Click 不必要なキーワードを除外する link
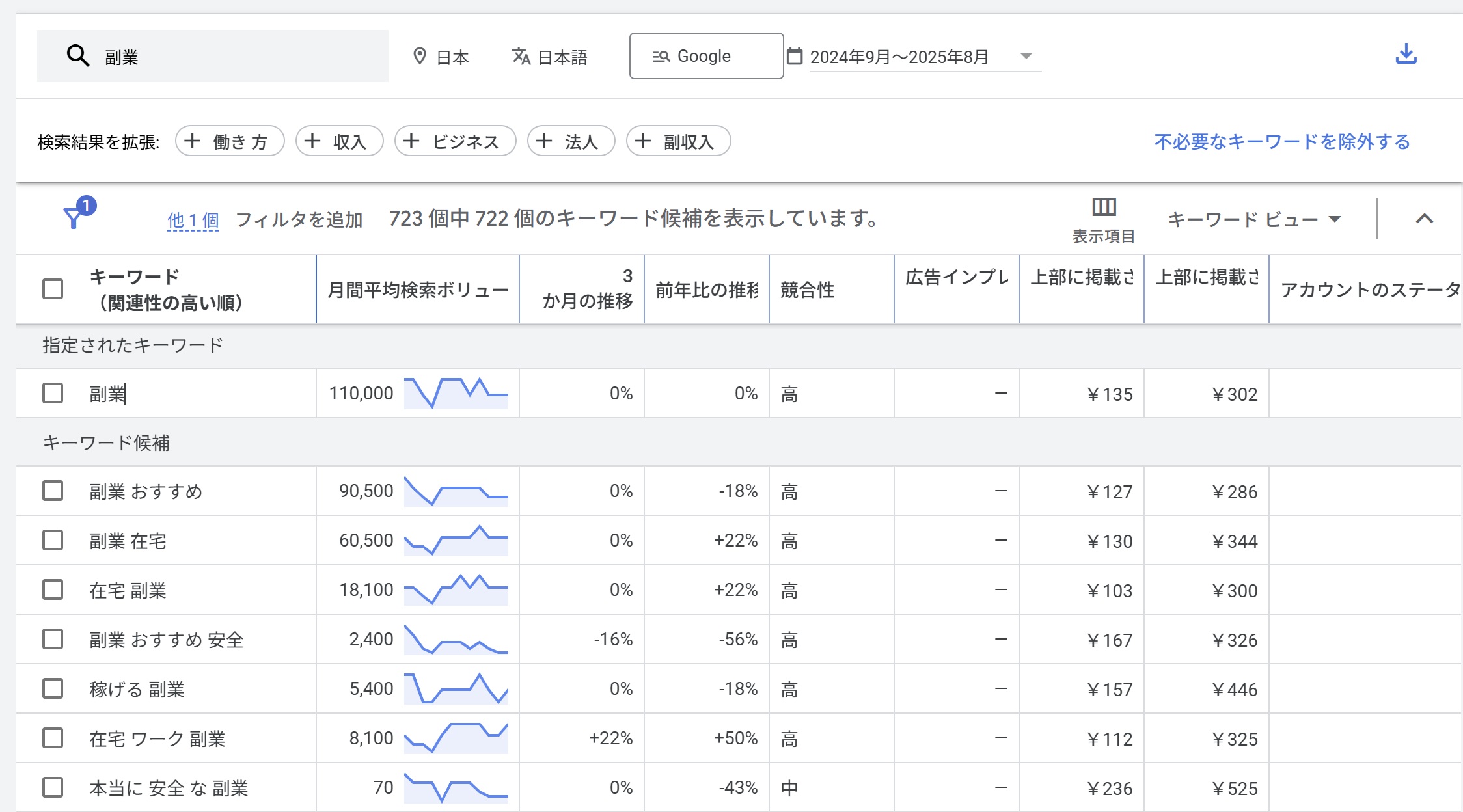 pos(1281,141)
